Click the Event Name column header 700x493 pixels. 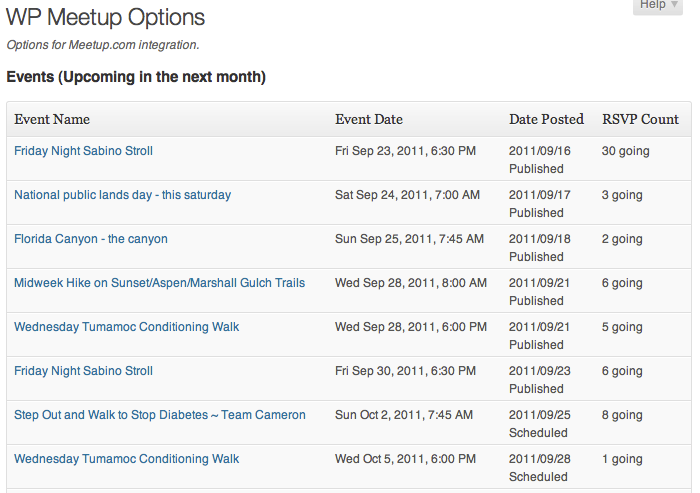coord(52,119)
